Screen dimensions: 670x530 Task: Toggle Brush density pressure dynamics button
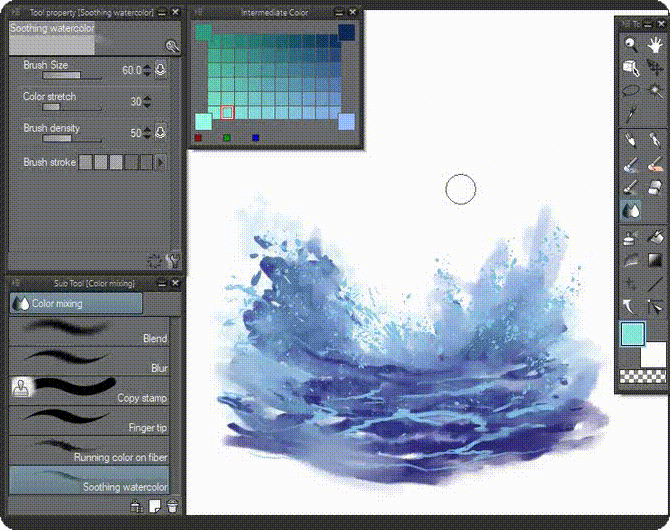161,132
